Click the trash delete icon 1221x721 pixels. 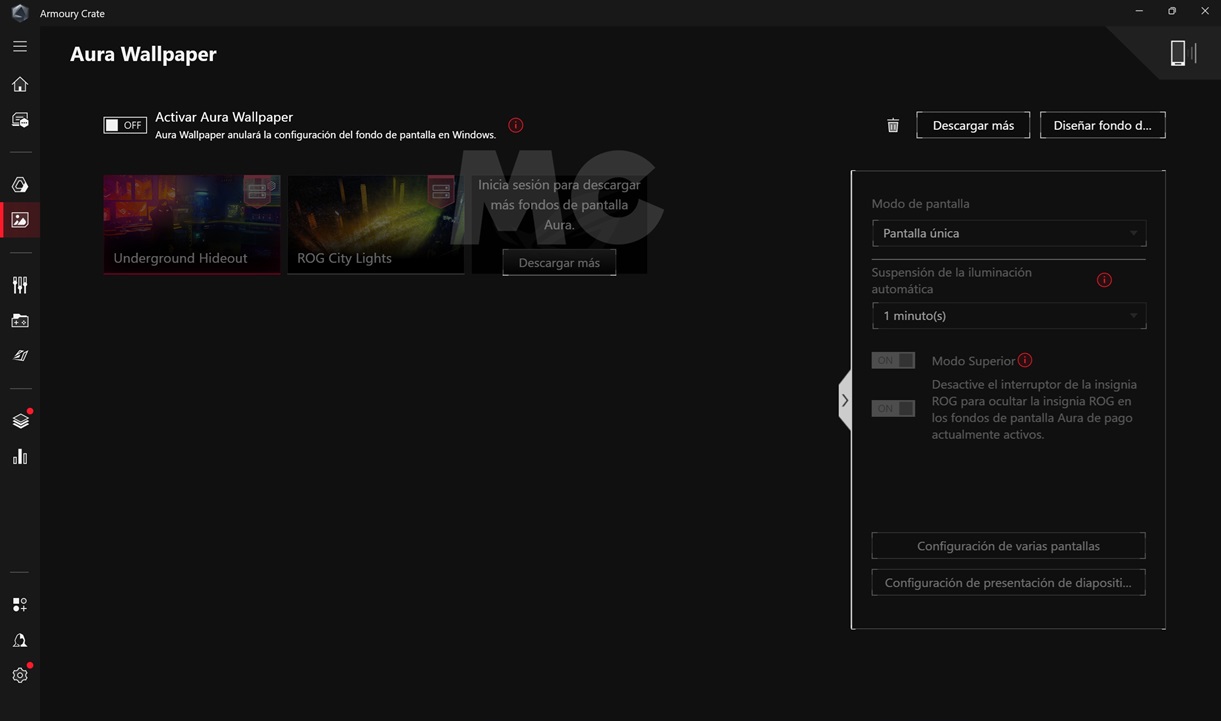click(893, 126)
